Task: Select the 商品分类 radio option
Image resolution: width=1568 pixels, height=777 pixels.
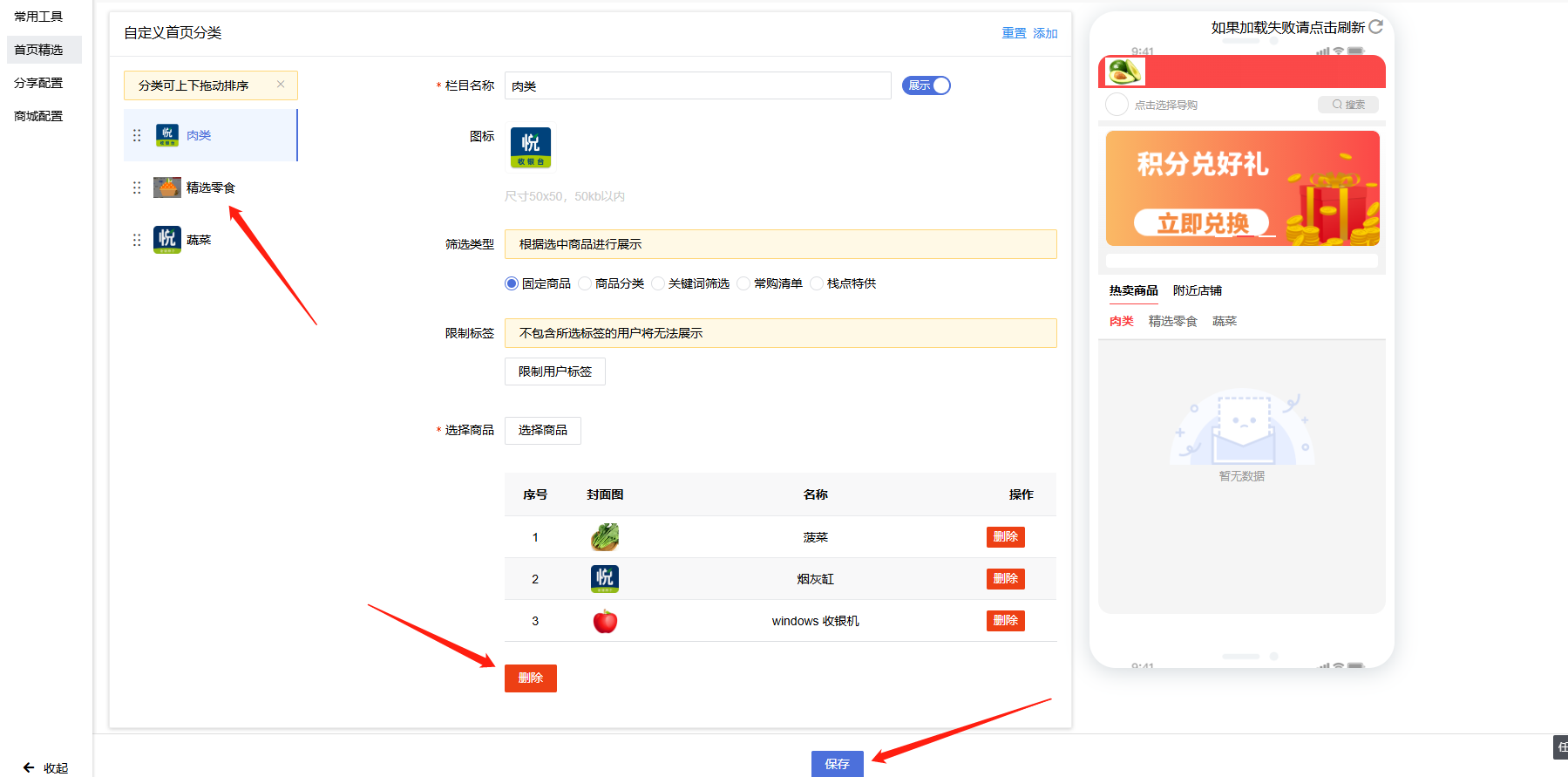Action: pyautogui.click(x=585, y=283)
